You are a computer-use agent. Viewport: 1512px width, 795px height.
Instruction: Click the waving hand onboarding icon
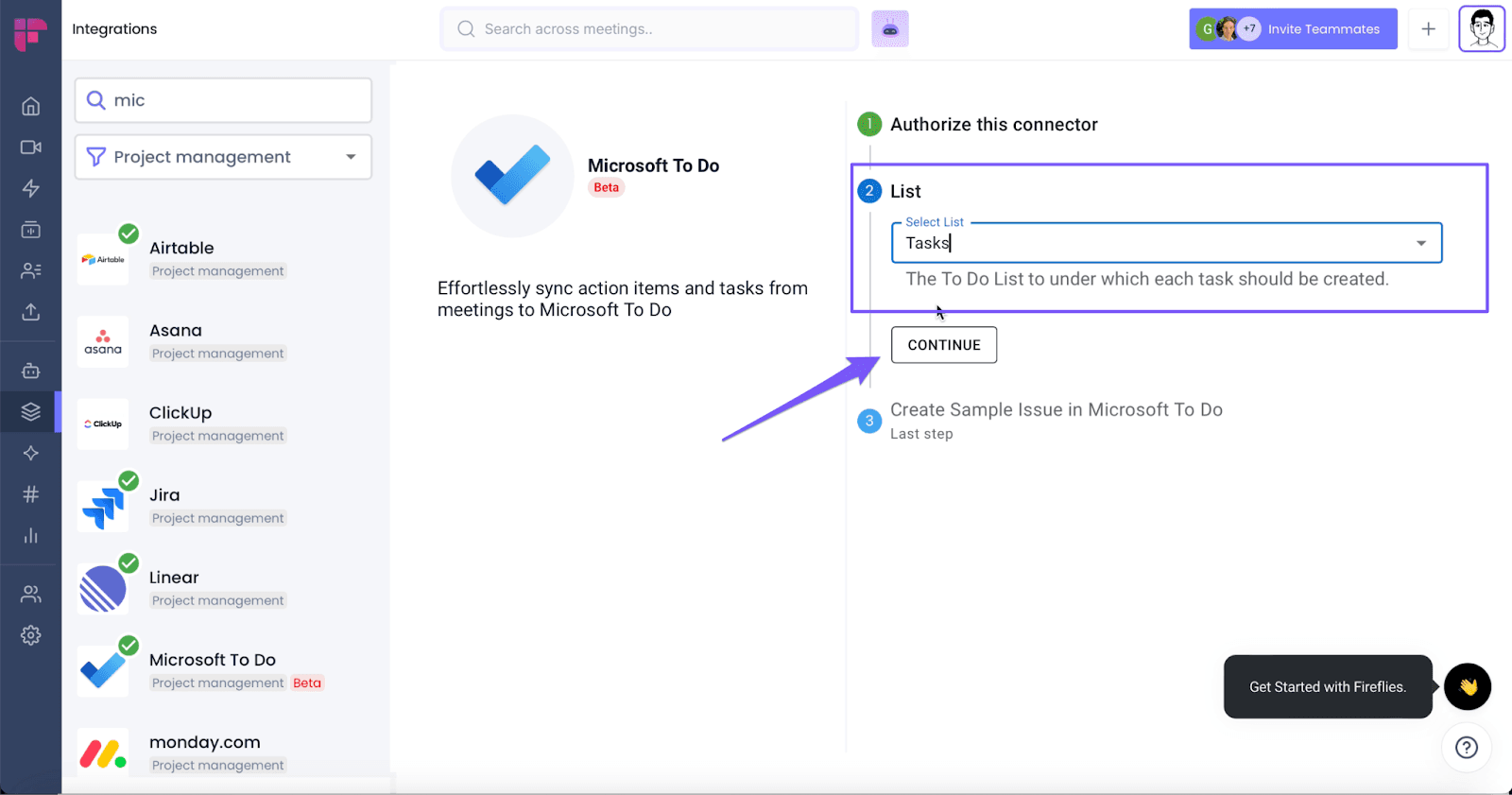[1468, 687]
